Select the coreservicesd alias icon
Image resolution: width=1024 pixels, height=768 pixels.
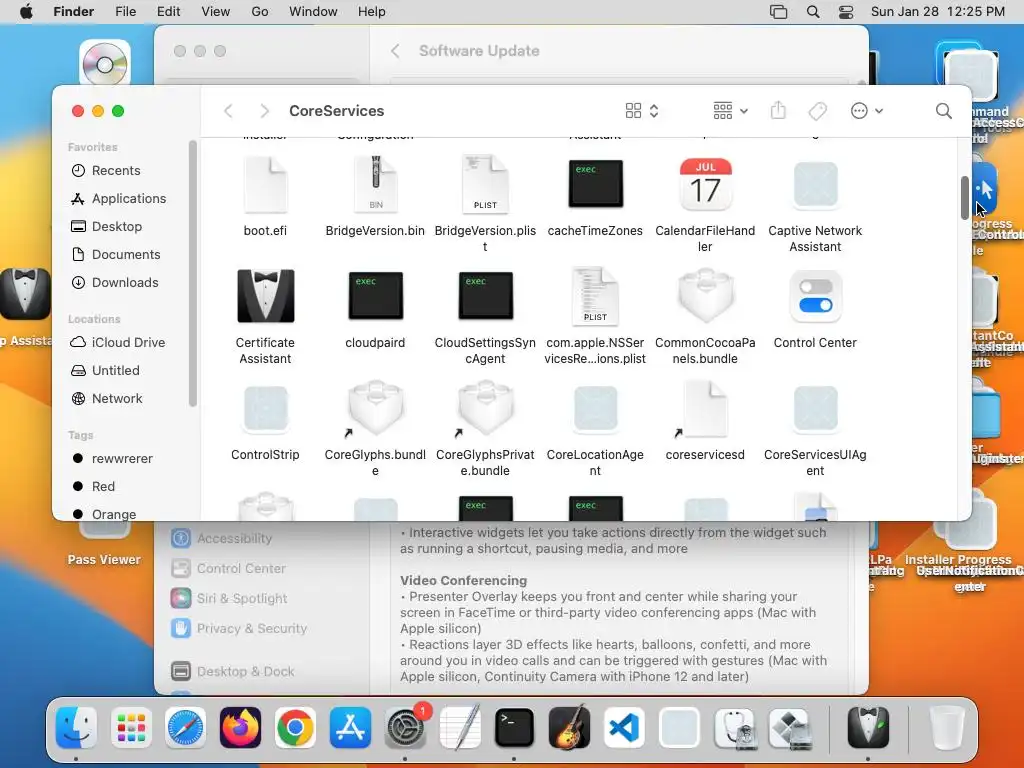pos(705,409)
